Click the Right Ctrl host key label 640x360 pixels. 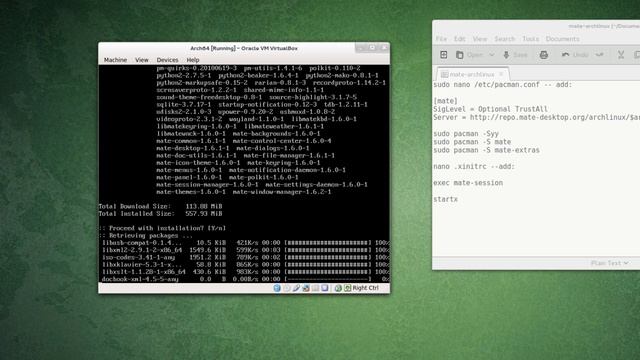[365, 288]
